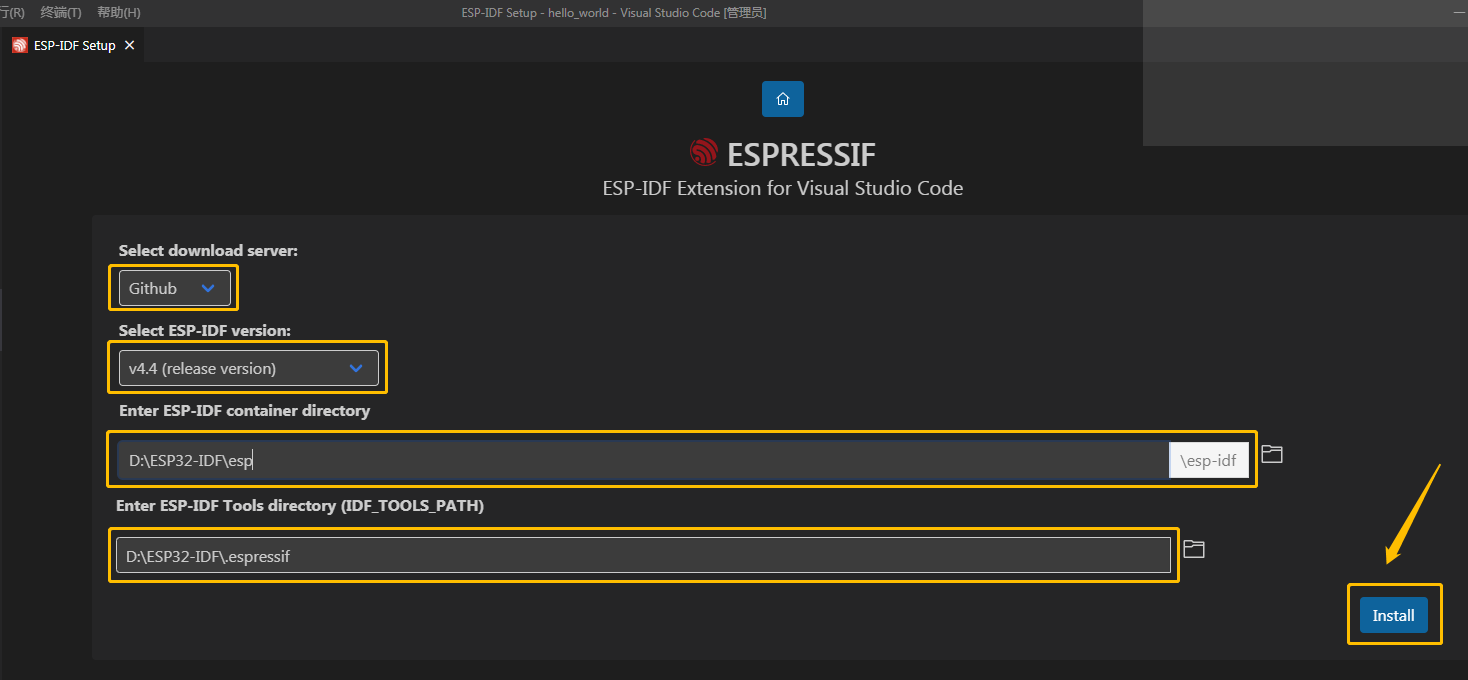This screenshot has width=1468, height=680.
Task: Switch to the ESP-IDF Setup tab
Action: pyautogui.click(x=70, y=44)
